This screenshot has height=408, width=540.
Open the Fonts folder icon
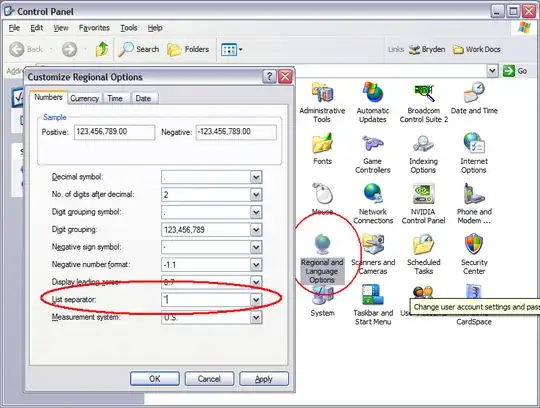322,143
